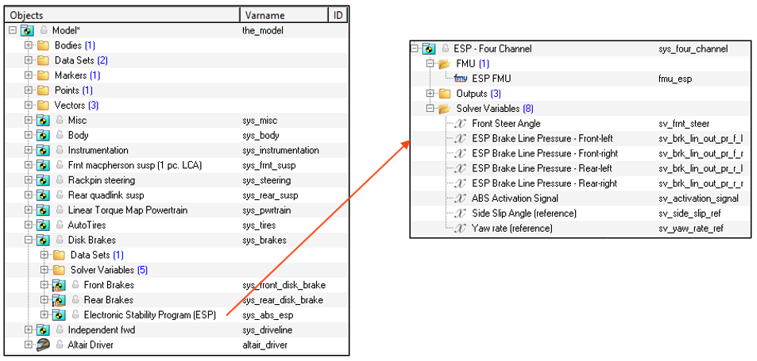Screen dimensions: 757x361
Task: Click the ESP - Four Channel system icon
Action: [x=429, y=48]
